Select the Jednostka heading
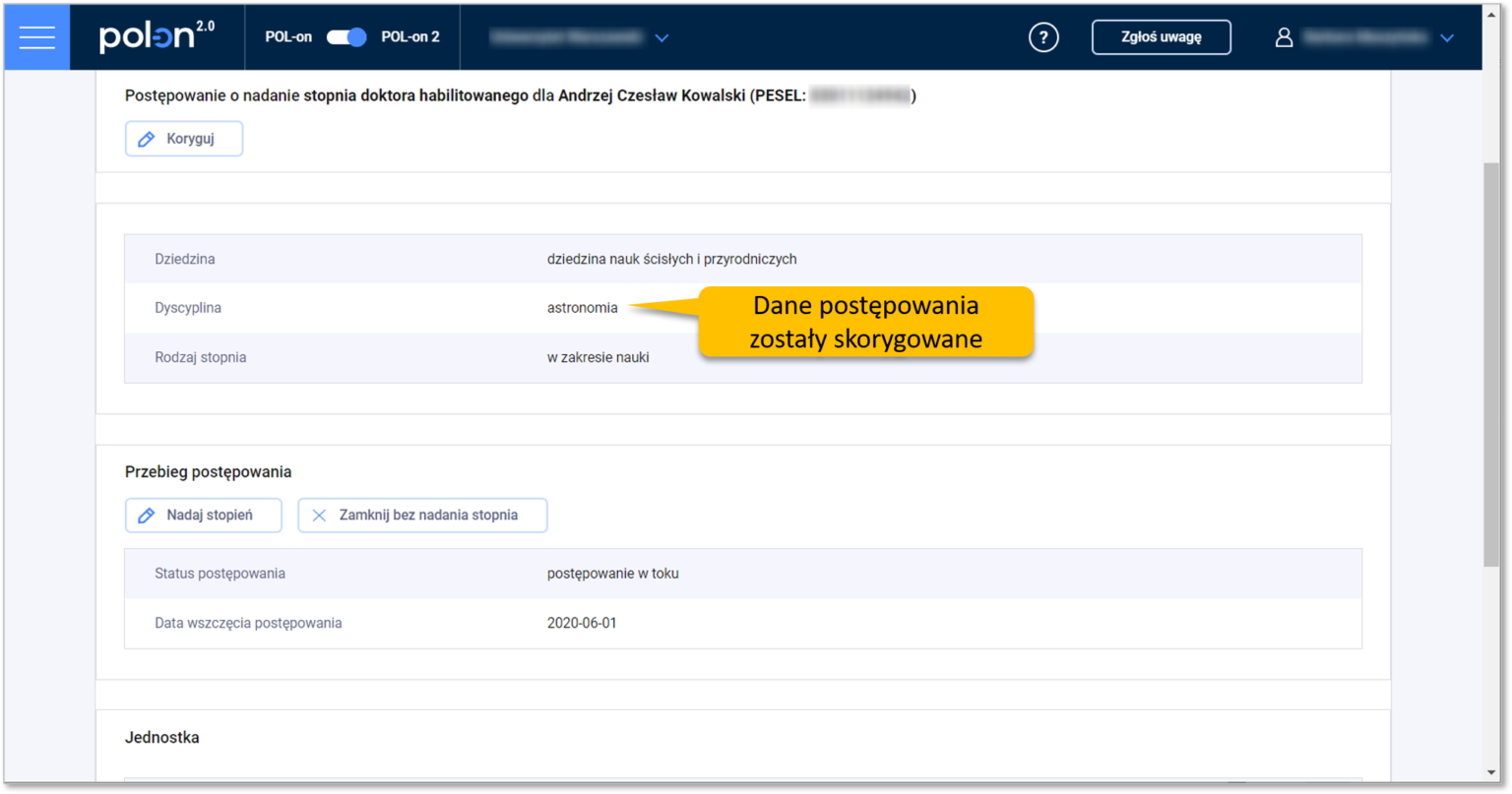Image resolution: width=1512 pixels, height=794 pixels. point(162,738)
